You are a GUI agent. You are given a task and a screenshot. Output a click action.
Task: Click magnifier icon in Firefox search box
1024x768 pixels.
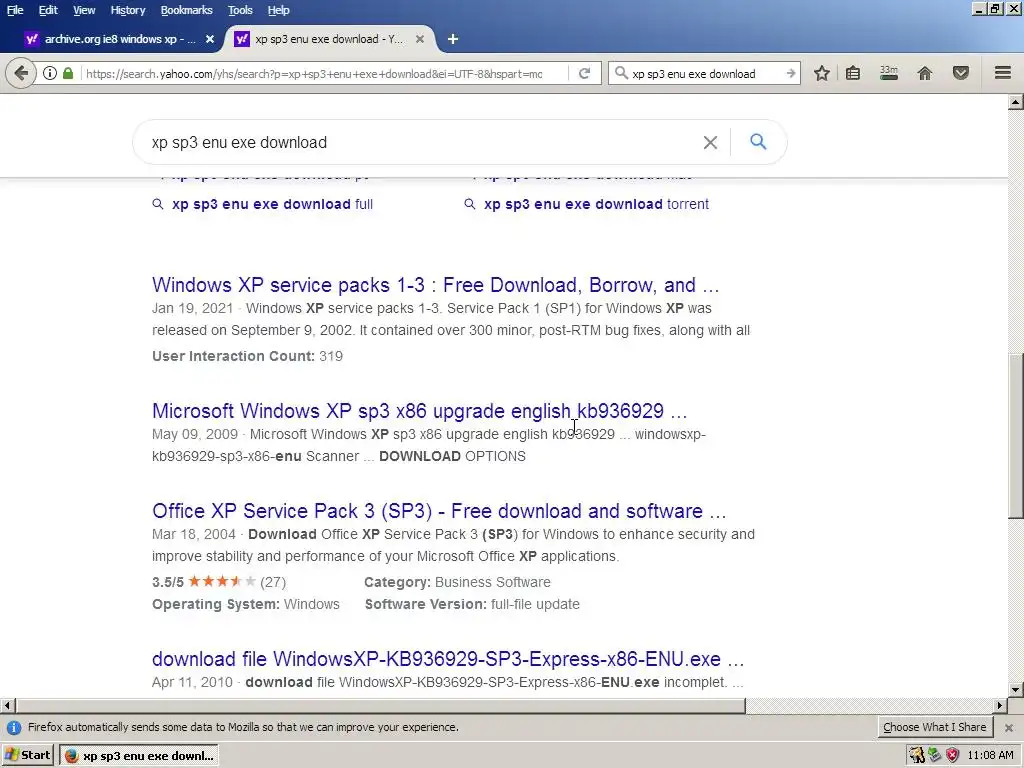[x=621, y=73]
